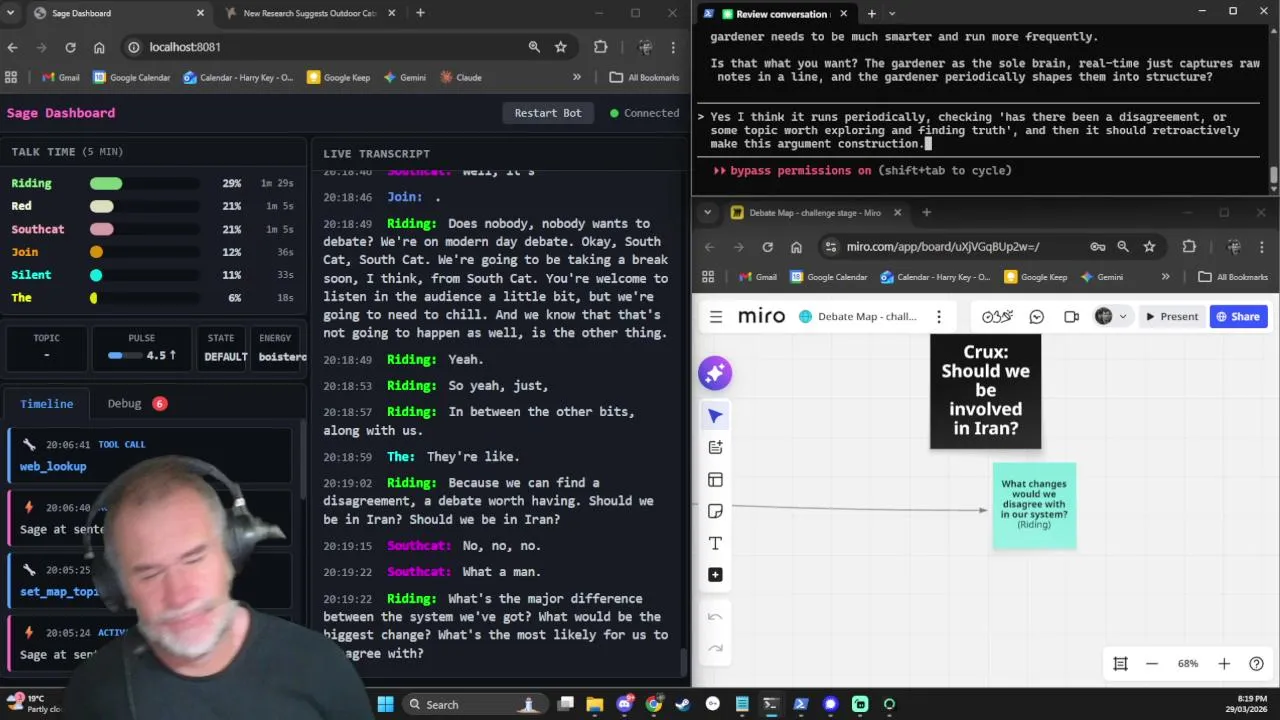Open Gmail bookmark in Sage browser

click(x=60, y=77)
